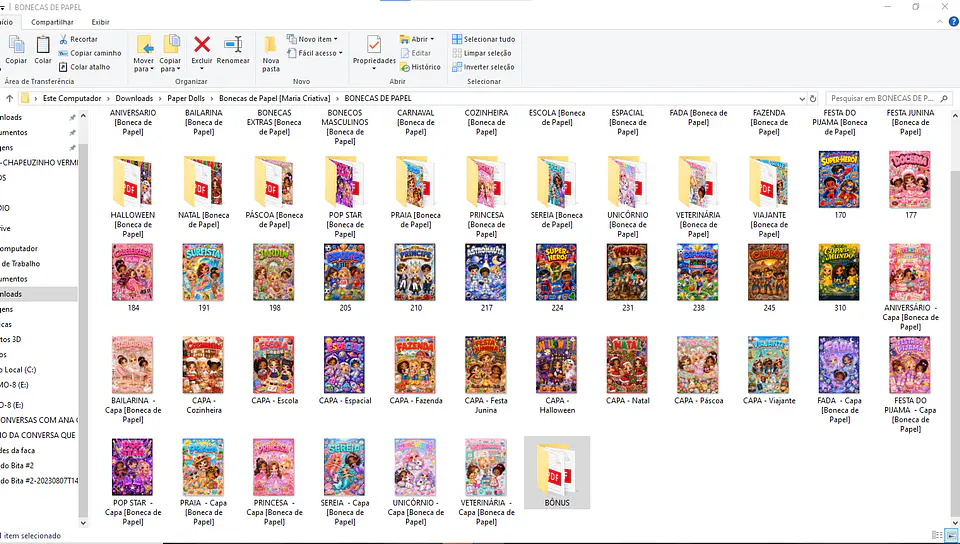This screenshot has width=960, height=544.
Task: Select CAPA - Escola cover file
Action: (274, 370)
